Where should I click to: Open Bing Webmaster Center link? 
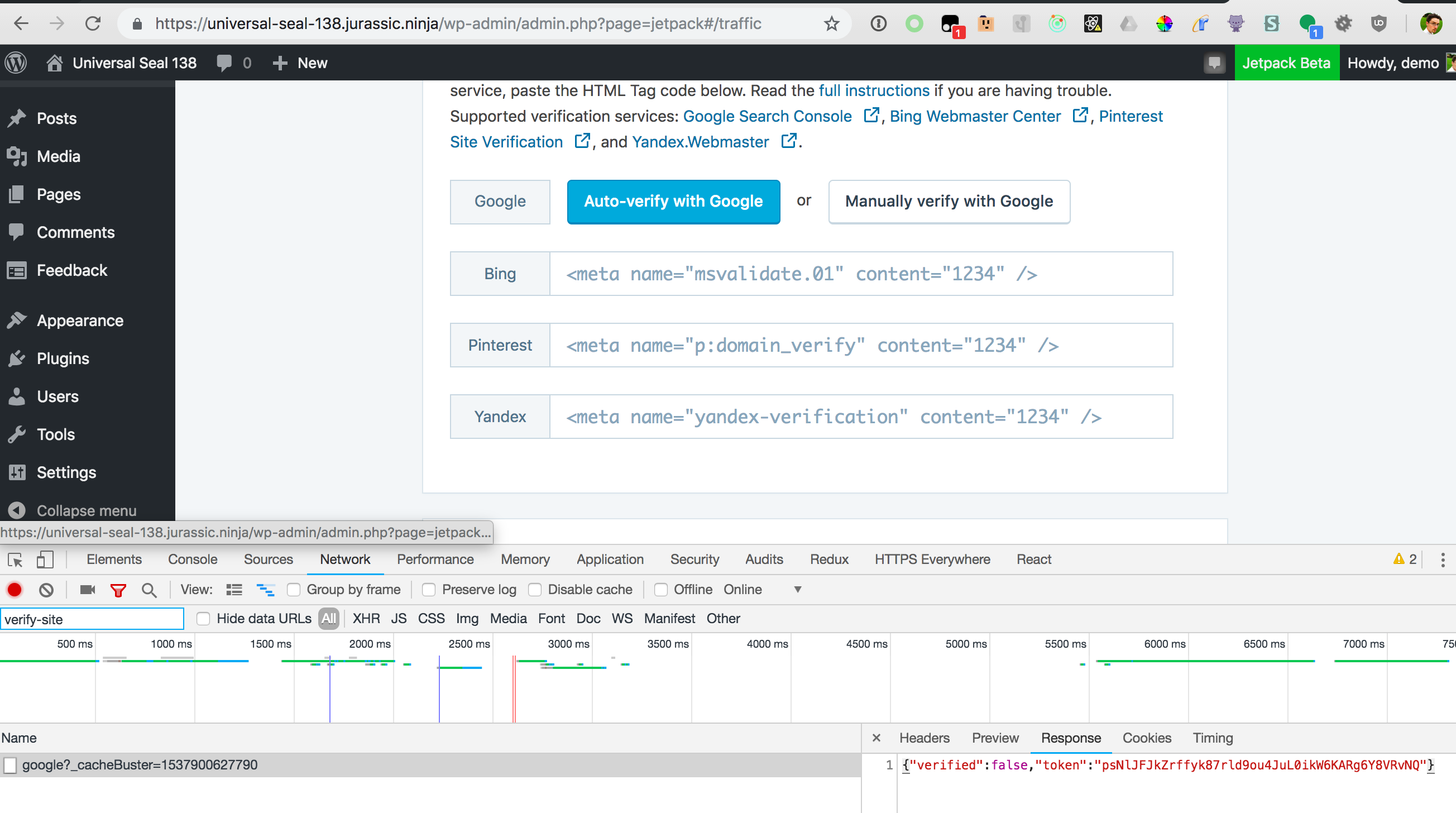point(975,116)
